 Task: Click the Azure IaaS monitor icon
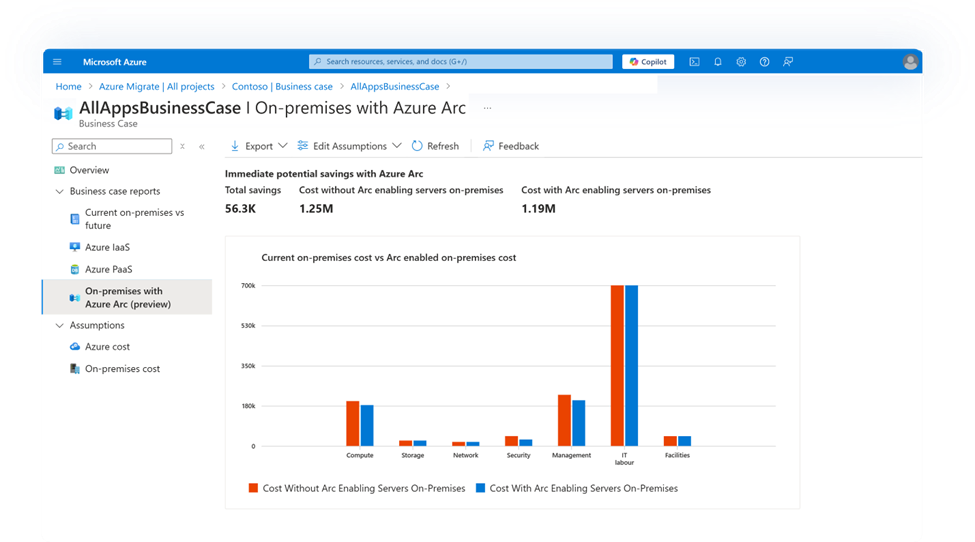coord(75,247)
